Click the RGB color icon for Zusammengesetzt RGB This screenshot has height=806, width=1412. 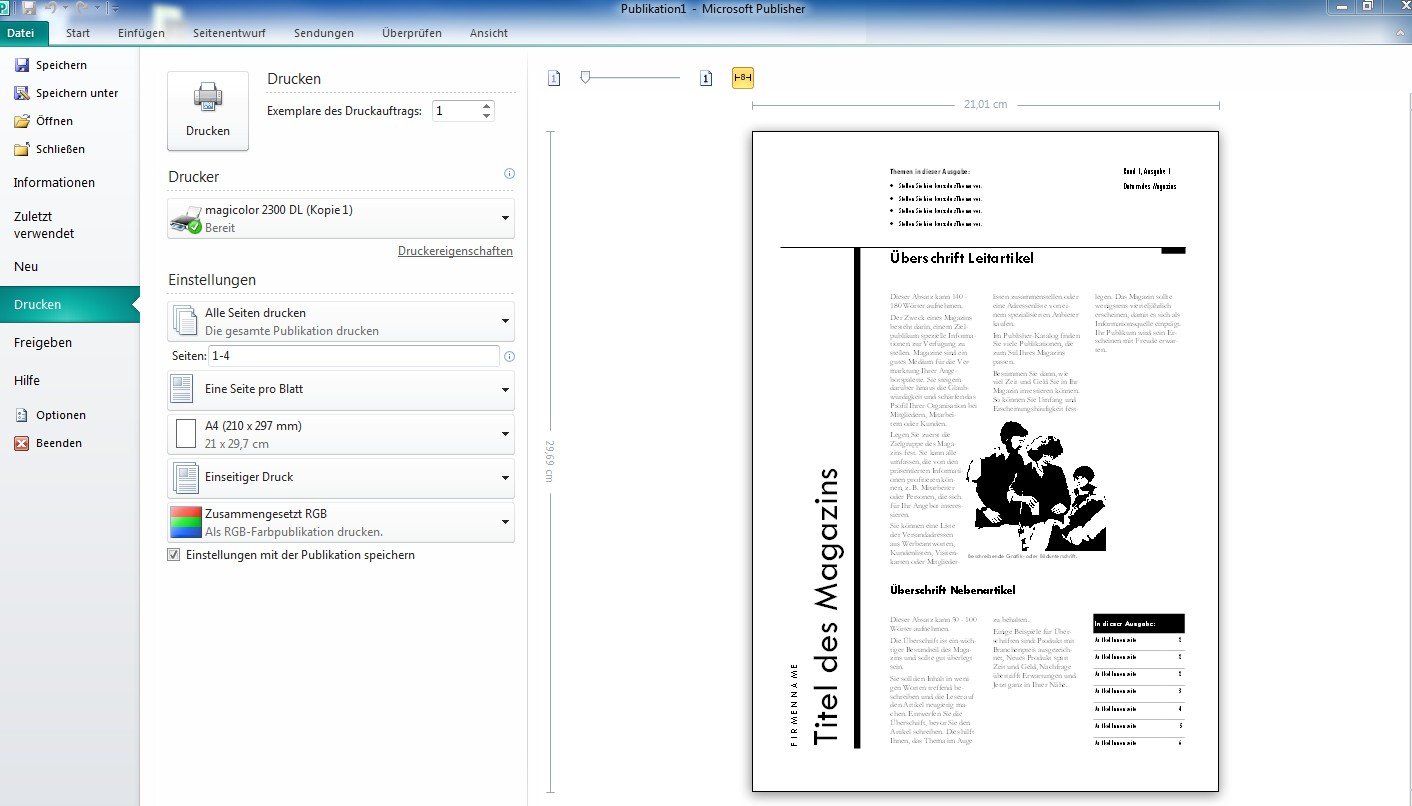point(185,522)
